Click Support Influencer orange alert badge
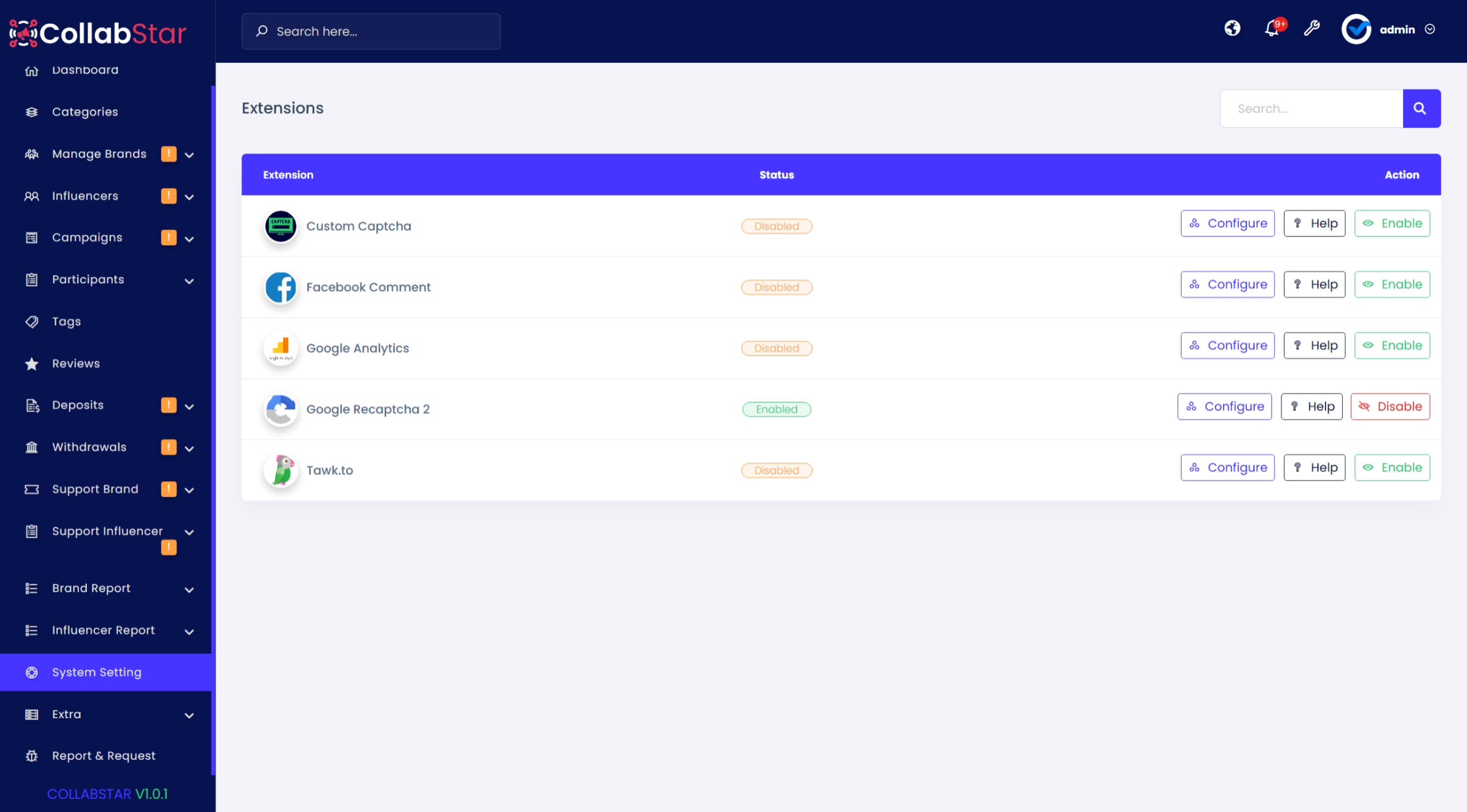Viewport: 1467px width, 812px height. [x=169, y=548]
